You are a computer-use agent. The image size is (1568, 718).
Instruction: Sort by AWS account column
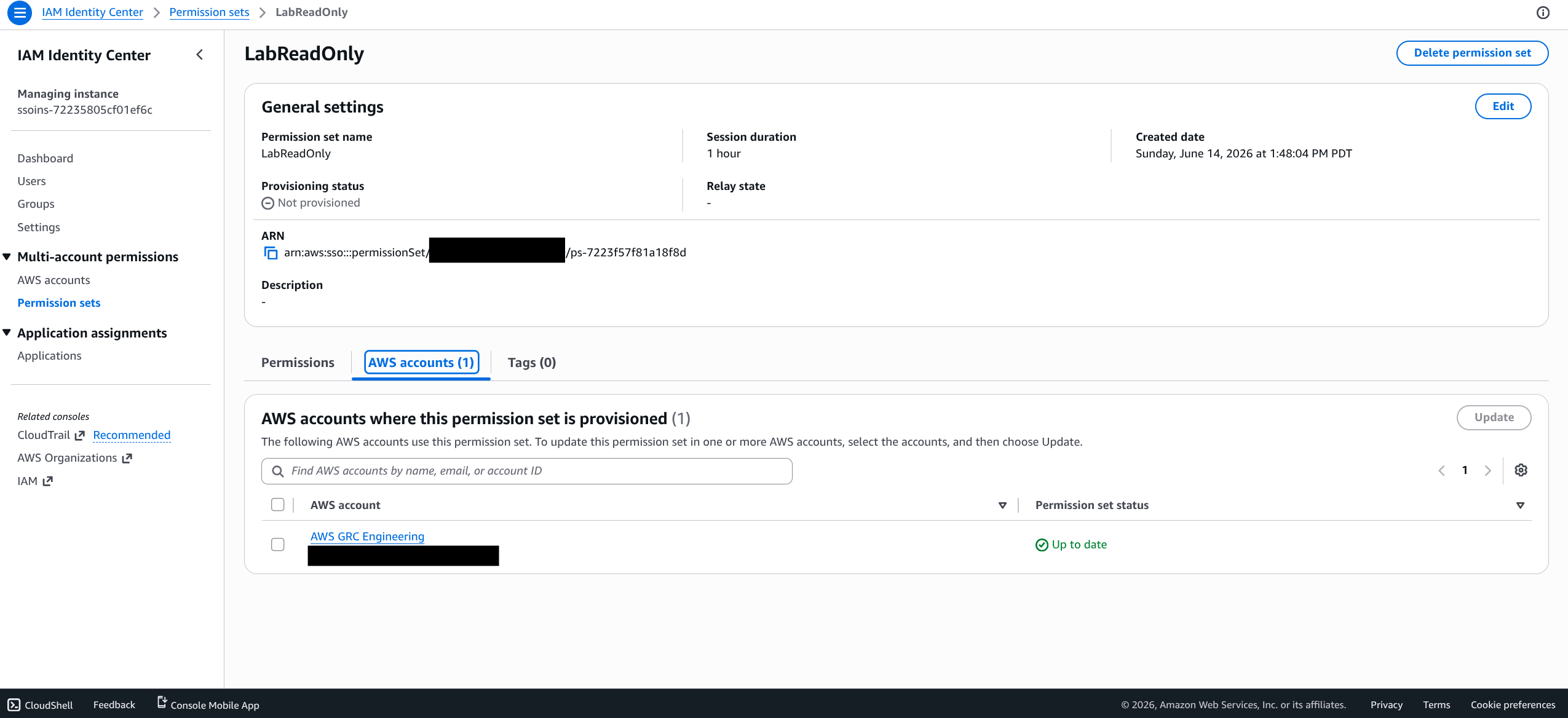[1002, 505]
